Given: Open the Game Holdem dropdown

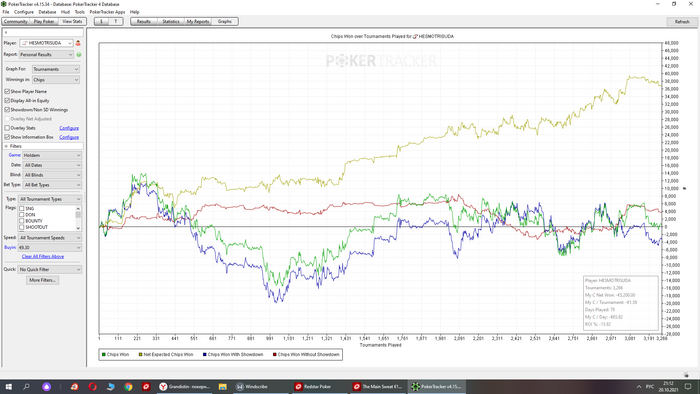Looking at the screenshot, I should pyautogui.click(x=52, y=155).
